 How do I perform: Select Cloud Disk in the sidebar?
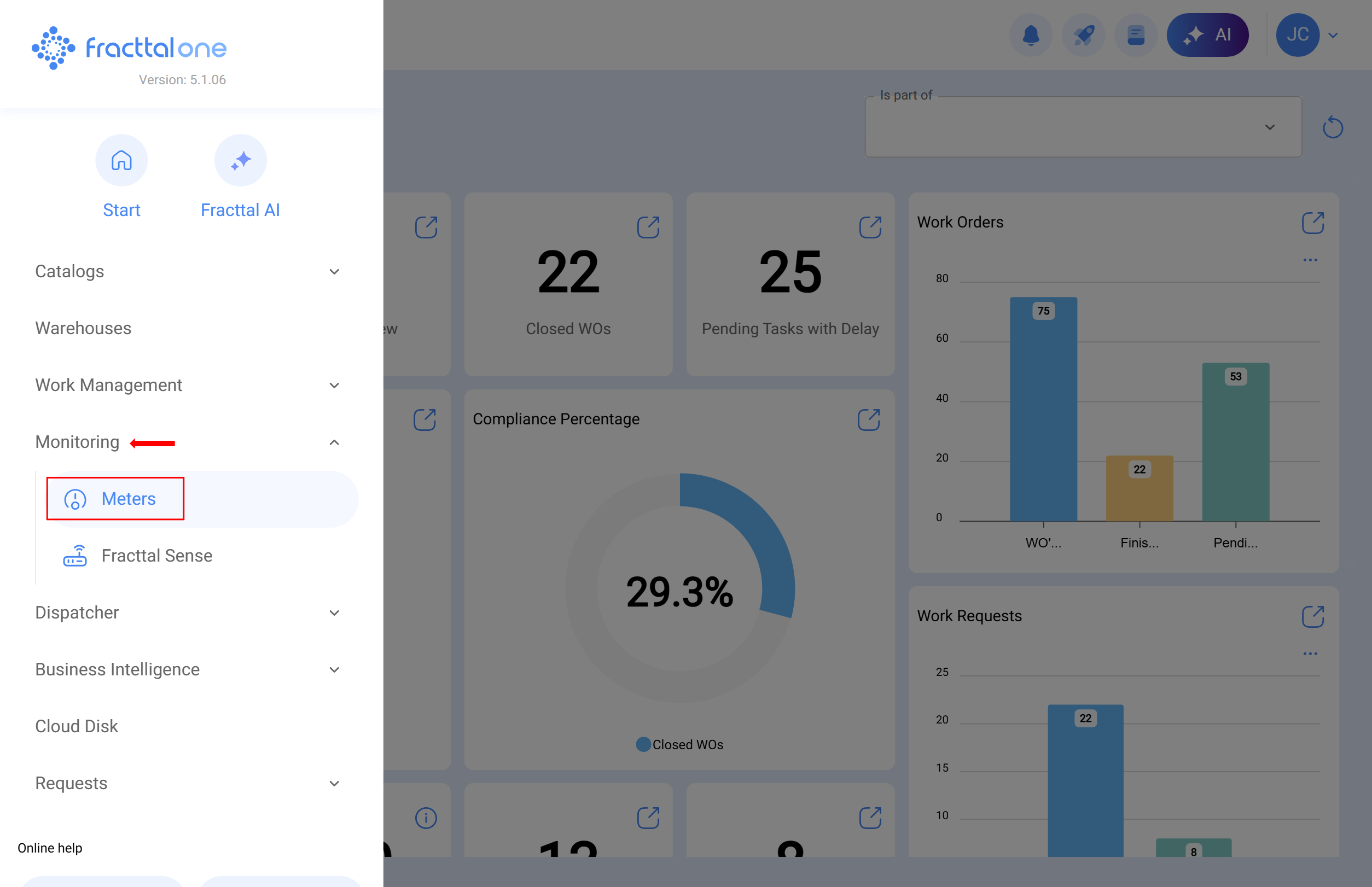click(x=76, y=726)
